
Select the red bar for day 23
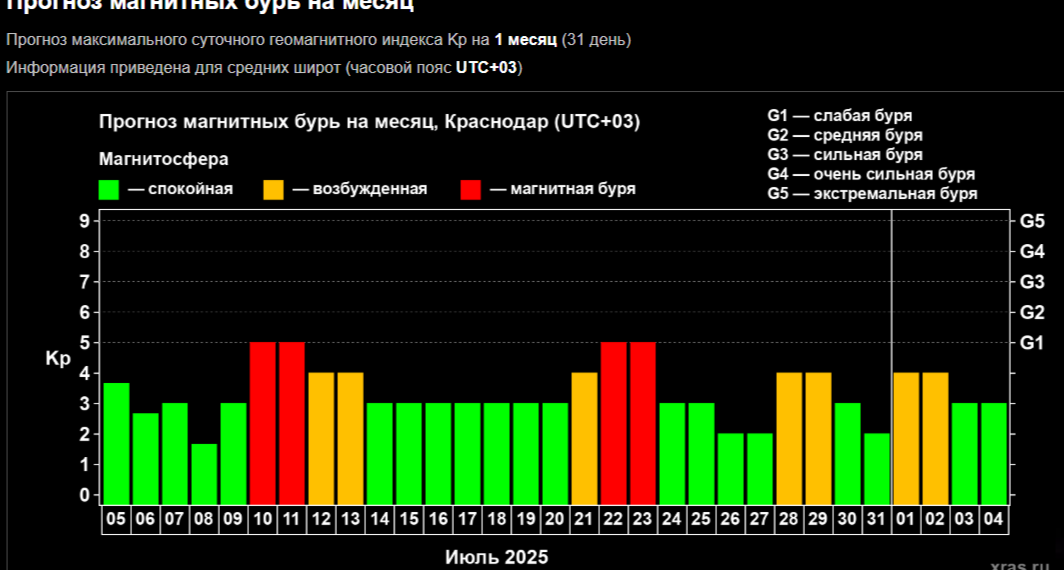click(643, 422)
